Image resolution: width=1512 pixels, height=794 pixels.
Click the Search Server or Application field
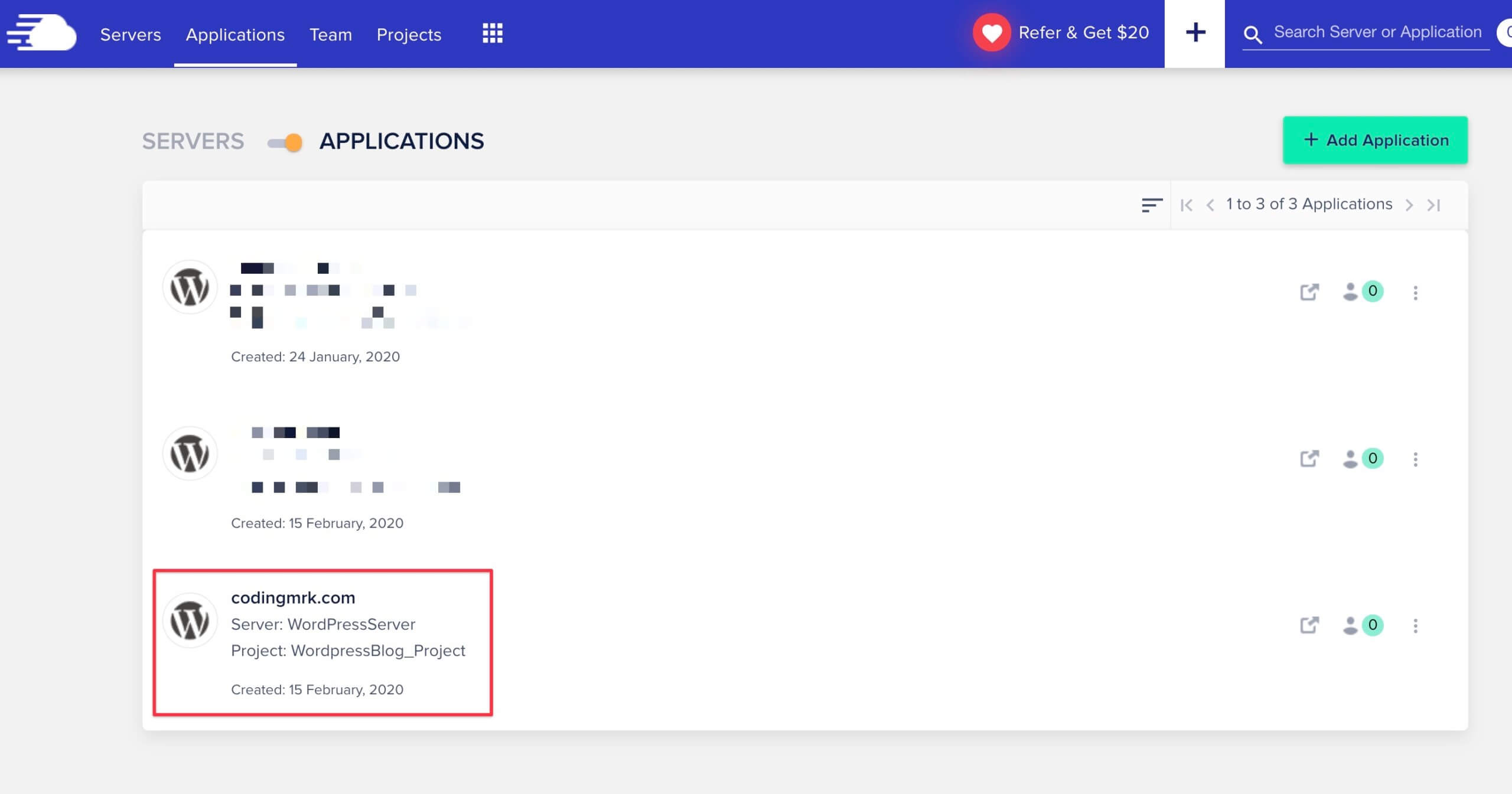point(1377,32)
